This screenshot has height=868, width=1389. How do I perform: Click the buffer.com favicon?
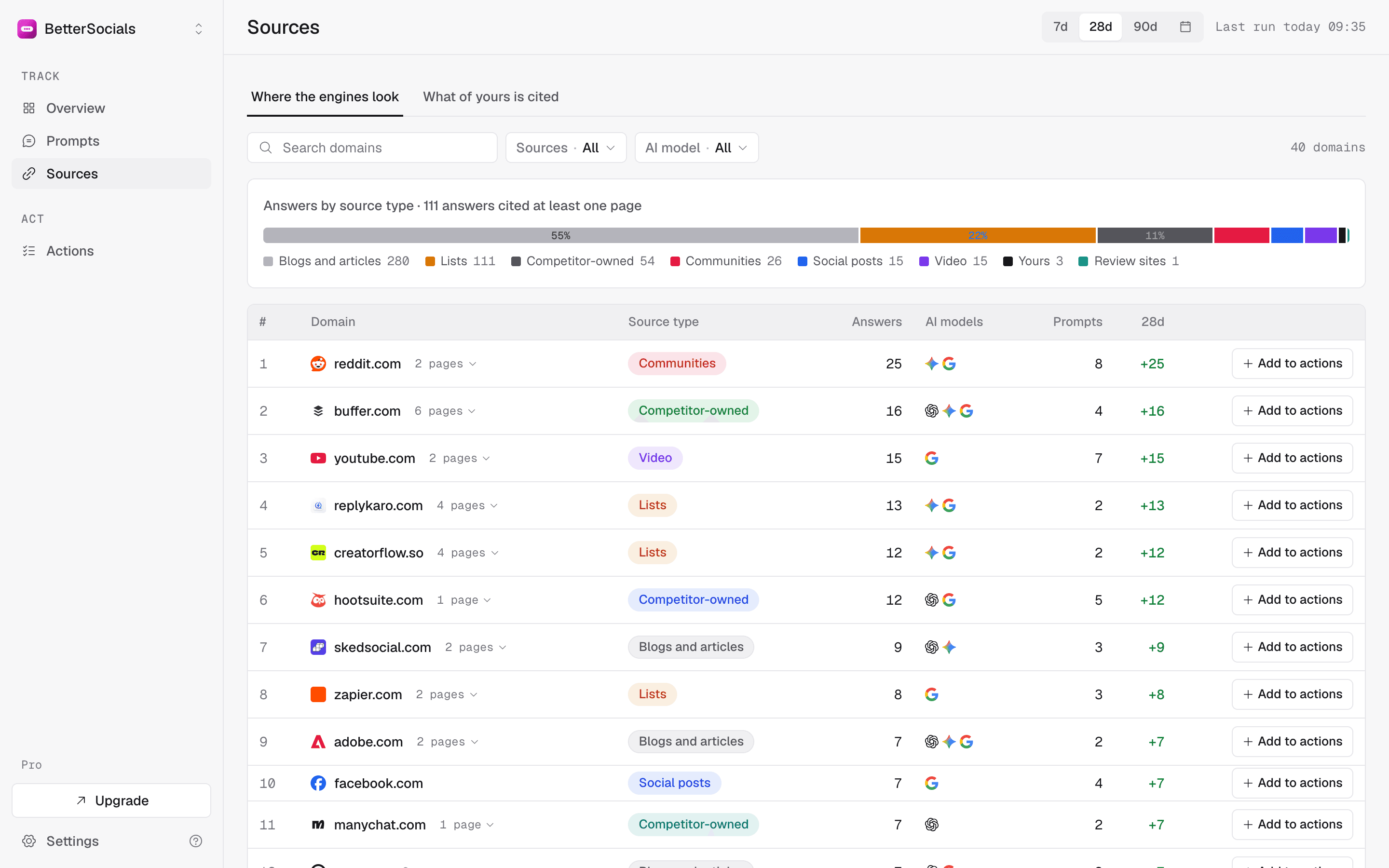pyautogui.click(x=318, y=411)
